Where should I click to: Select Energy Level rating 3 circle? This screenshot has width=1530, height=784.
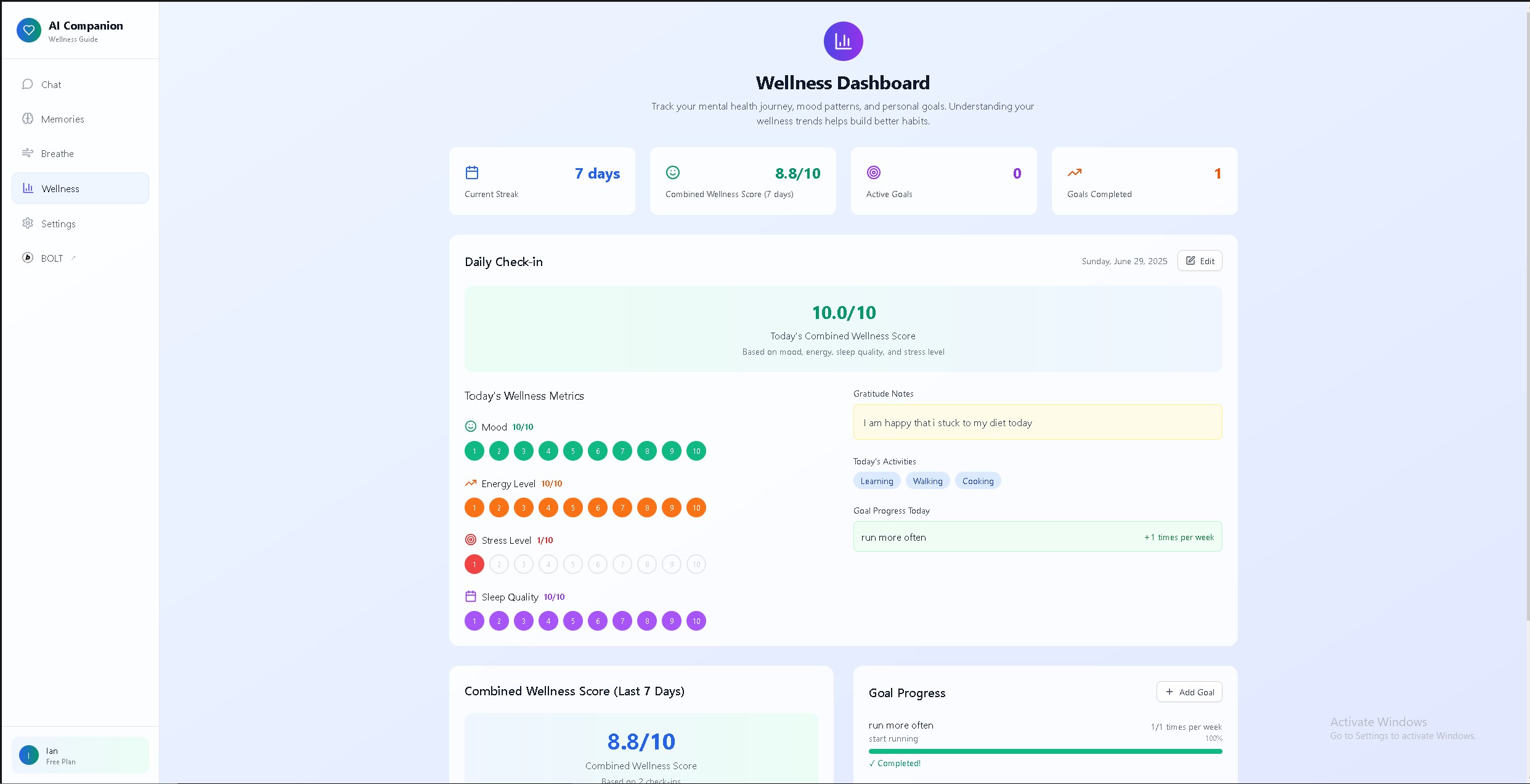(x=524, y=507)
